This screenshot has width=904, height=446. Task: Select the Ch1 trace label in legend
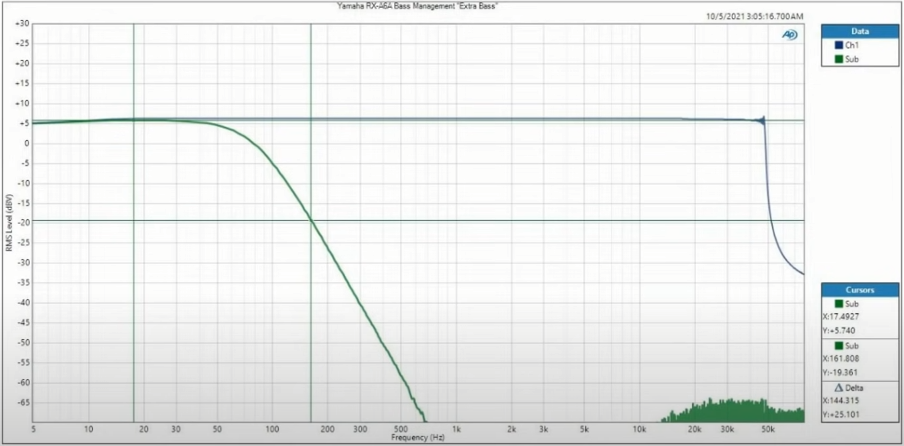(x=852, y=45)
